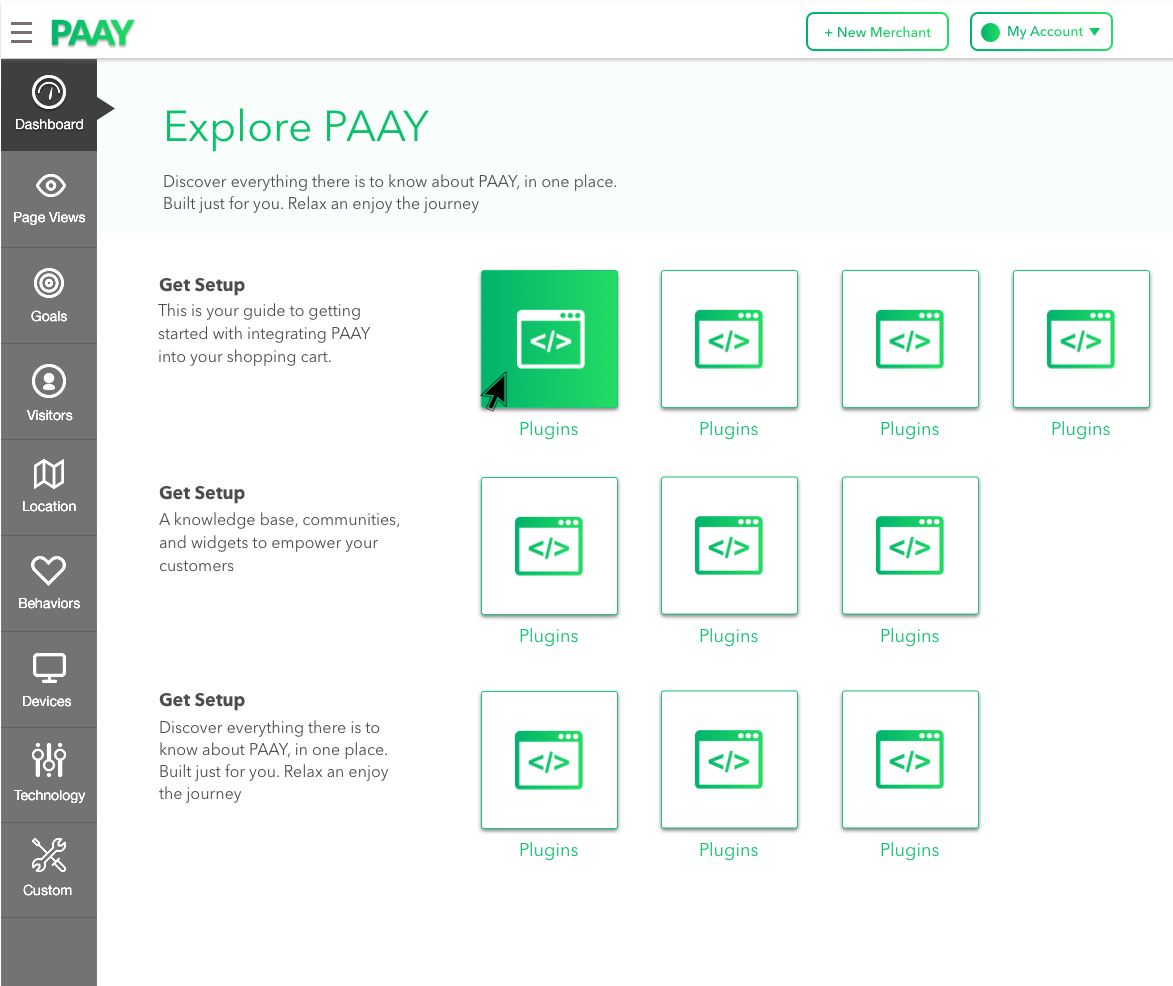
Task: Open the Custom tools section
Action: [x=49, y=870]
